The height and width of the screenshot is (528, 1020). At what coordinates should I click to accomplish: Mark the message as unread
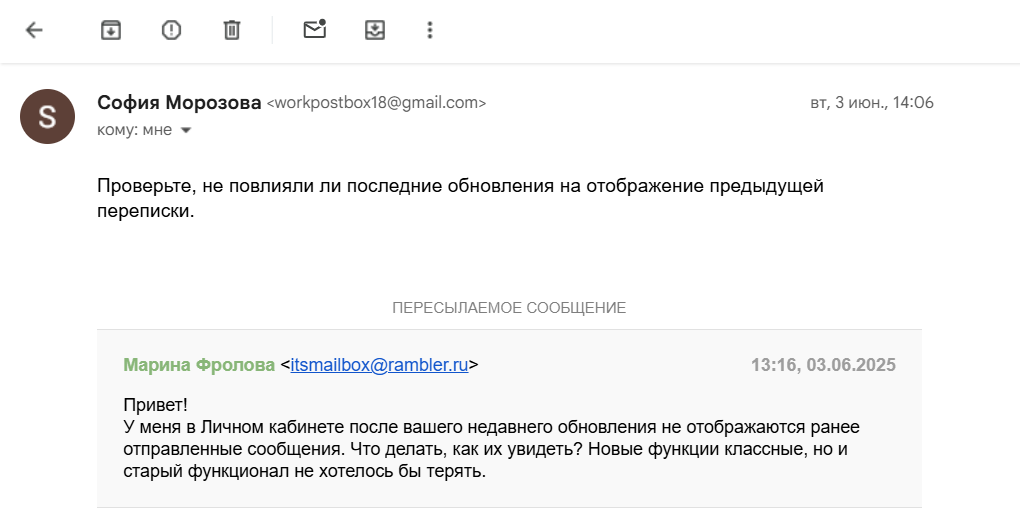click(x=315, y=30)
